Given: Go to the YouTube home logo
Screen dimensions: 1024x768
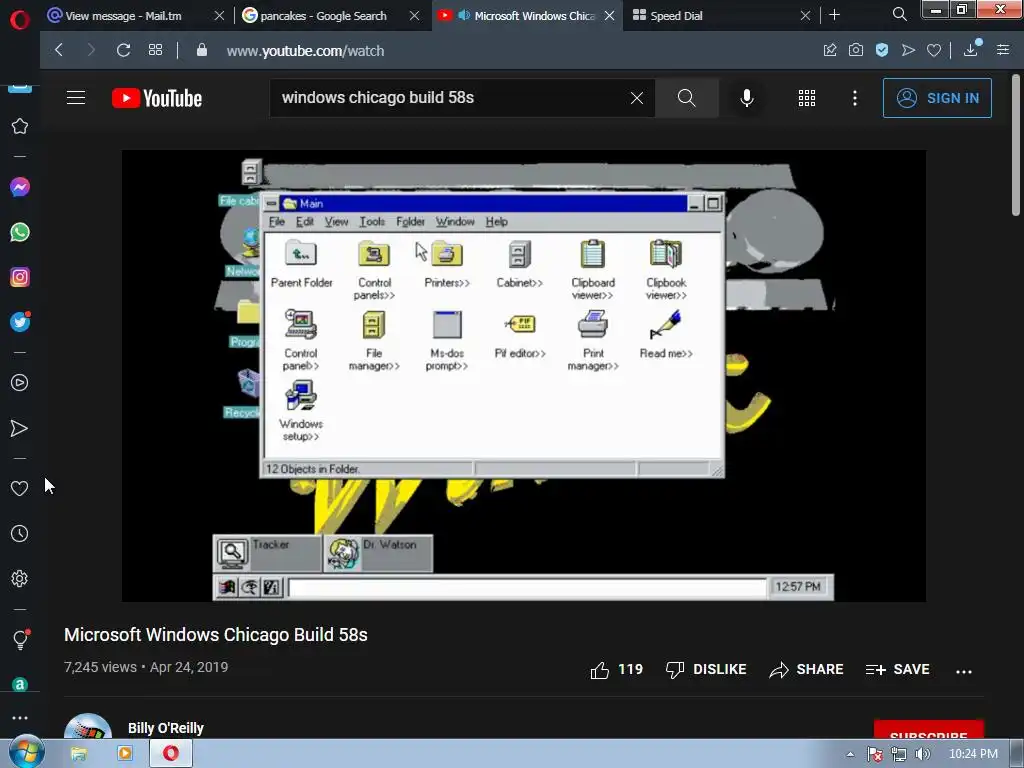Looking at the screenshot, I should [157, 98].
